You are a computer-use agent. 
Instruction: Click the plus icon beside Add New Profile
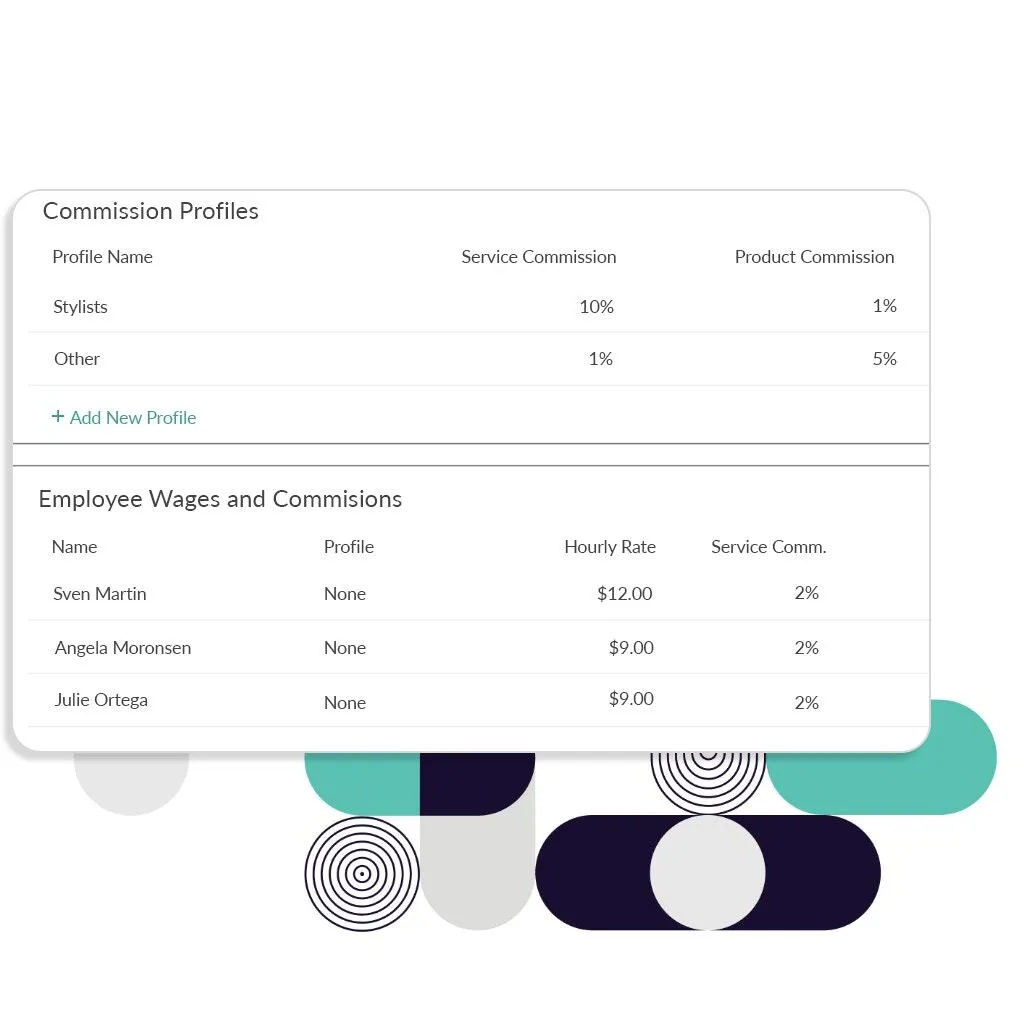[x=58, y=417]
